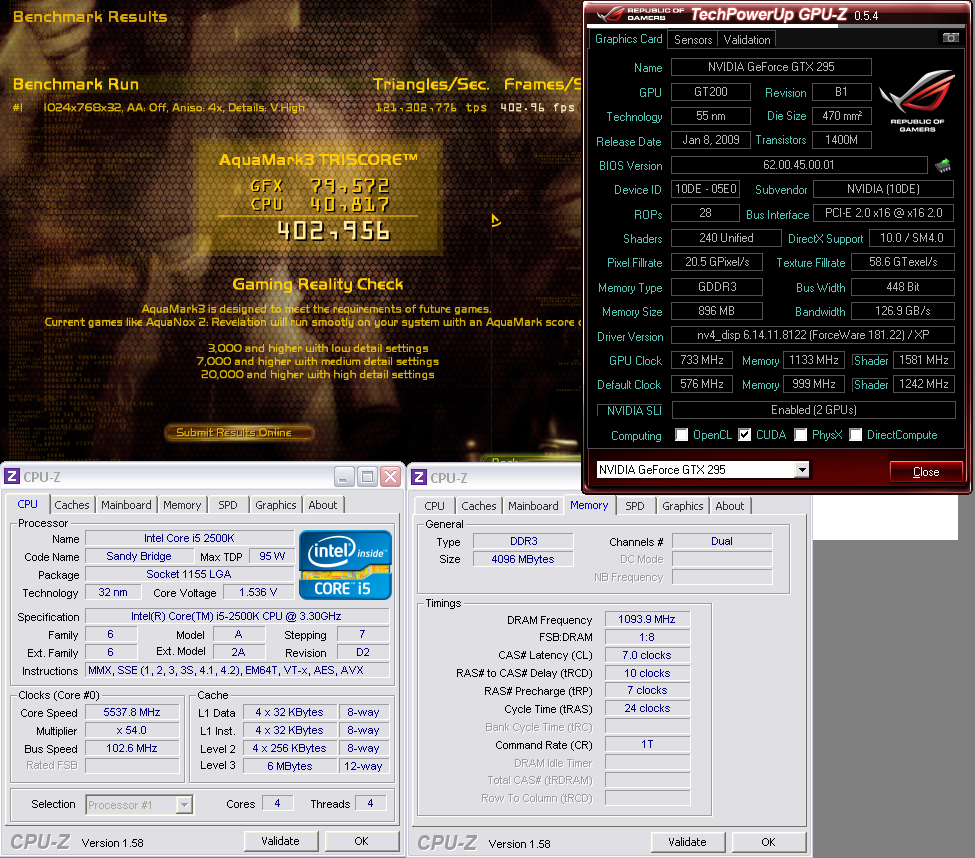This screenshot has height=858, width=975.
Task: Click the Command Rate value 1T
Action: (x=647, y=745)
